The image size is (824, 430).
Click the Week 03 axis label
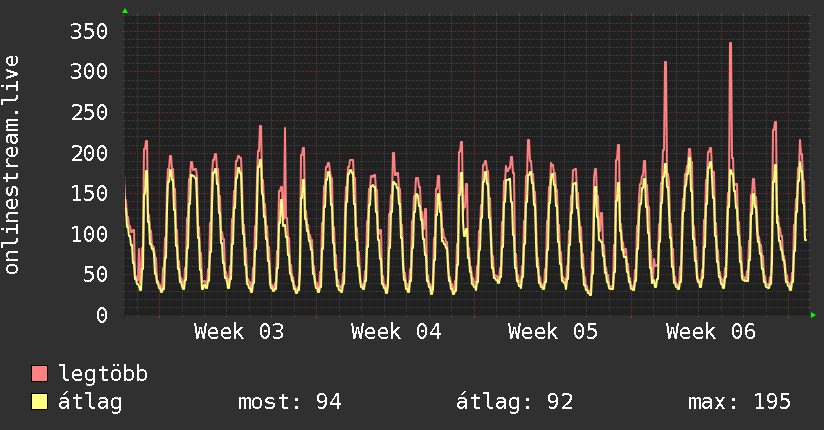click(x=239, y=332)
